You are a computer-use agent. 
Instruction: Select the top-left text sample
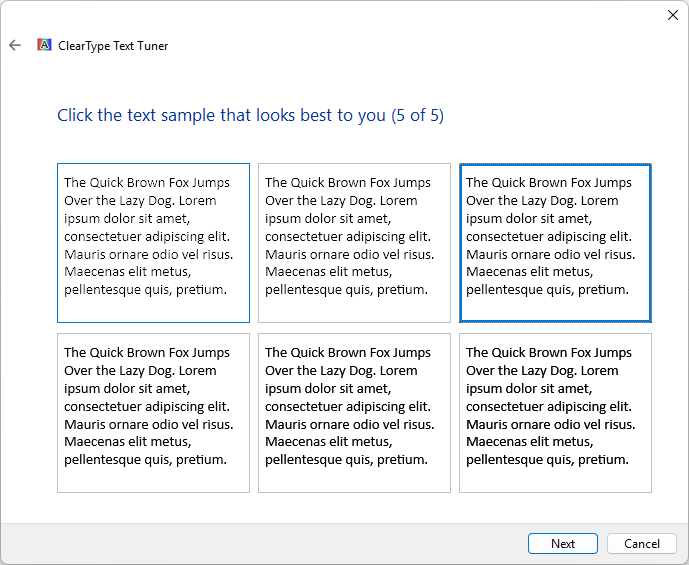[153, 243]
